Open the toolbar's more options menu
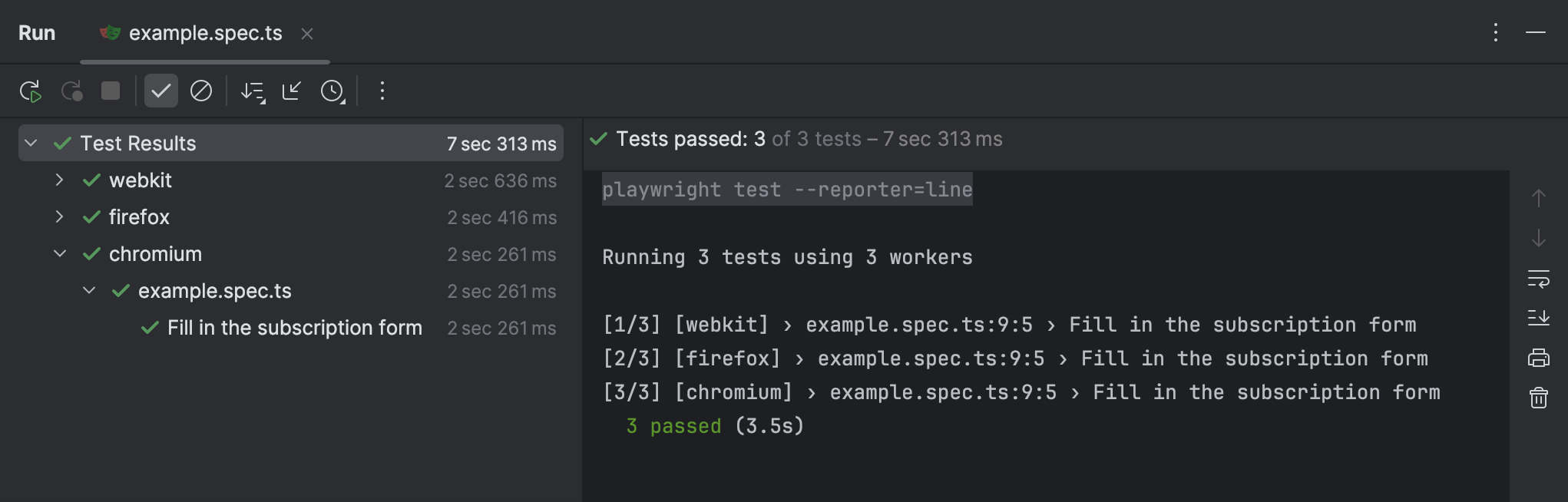This screenshot has height=502, width=1568. coord(382,91)
